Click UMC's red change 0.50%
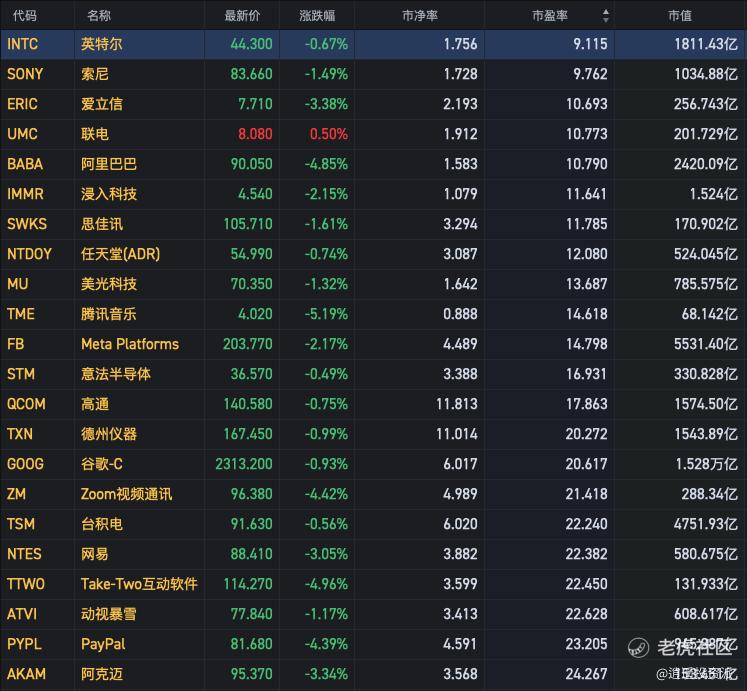 pyautogui.click(x=329, y=134)
